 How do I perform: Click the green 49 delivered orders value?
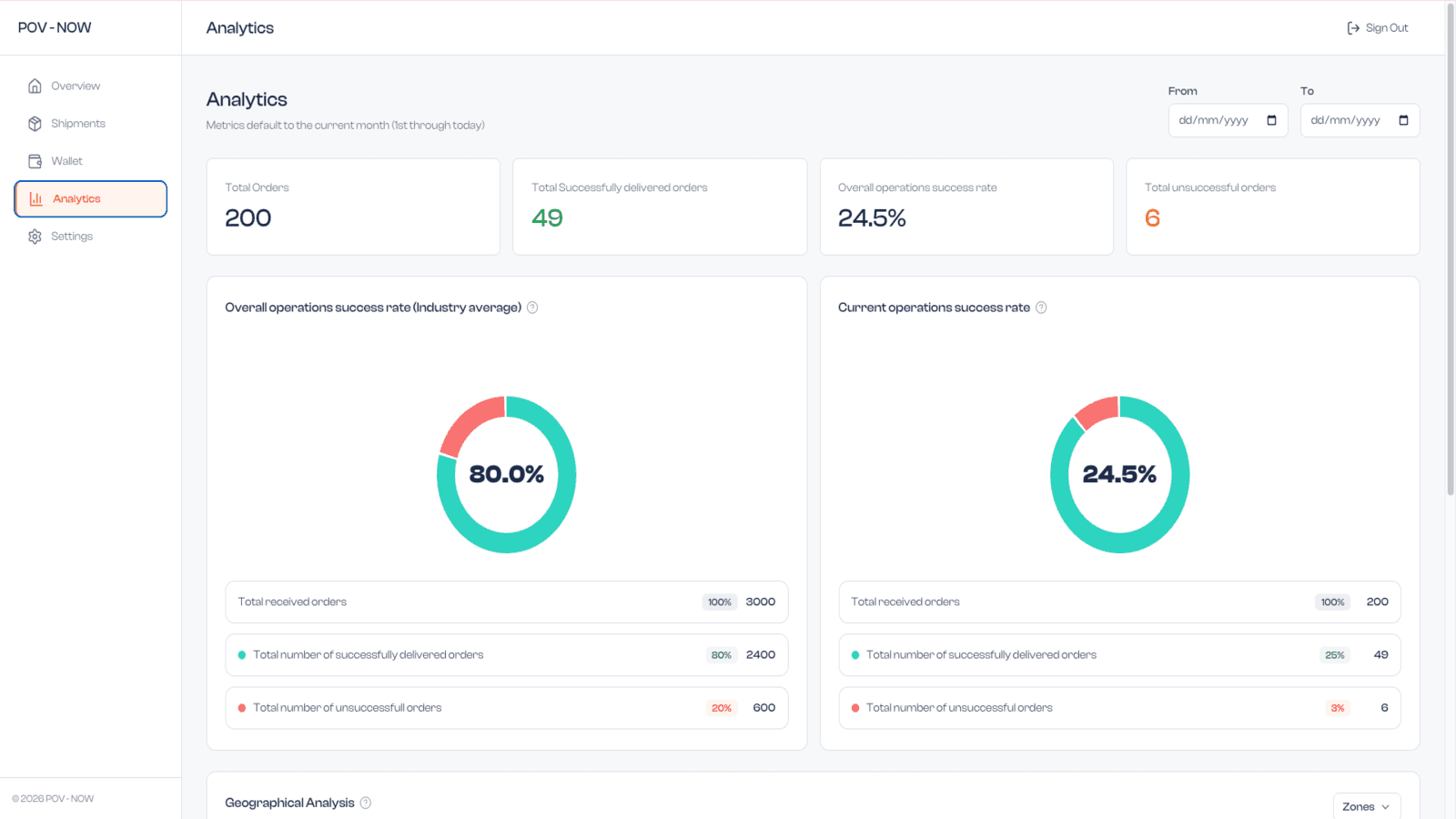coord(547,218)
